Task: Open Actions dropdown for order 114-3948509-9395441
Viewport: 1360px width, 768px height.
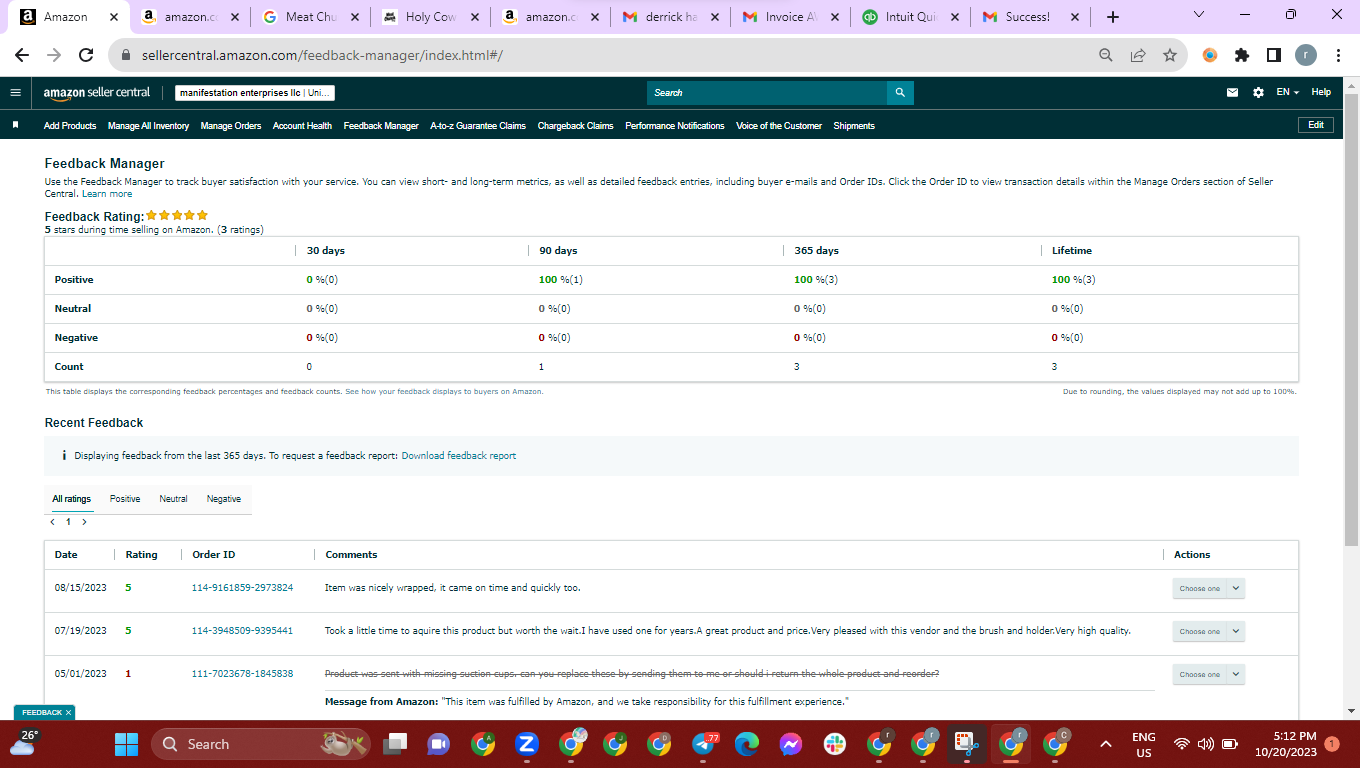Action: pyautogui.click(x=1208, y=631)
